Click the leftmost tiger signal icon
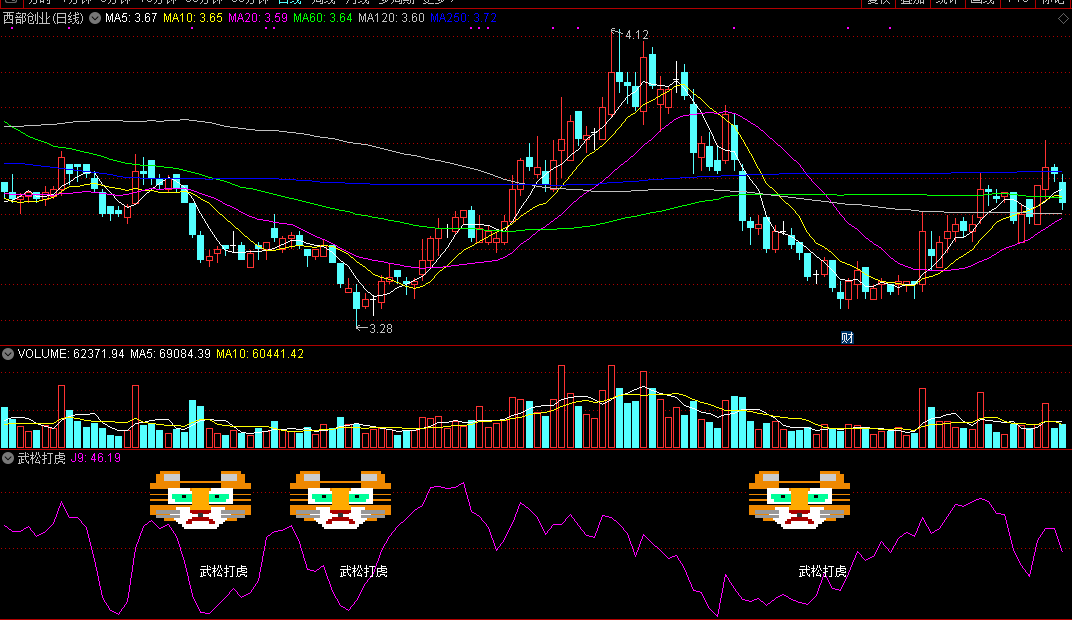Image resolution: width=1072 pixels, height=620 pixels. (x=200, y=500)
